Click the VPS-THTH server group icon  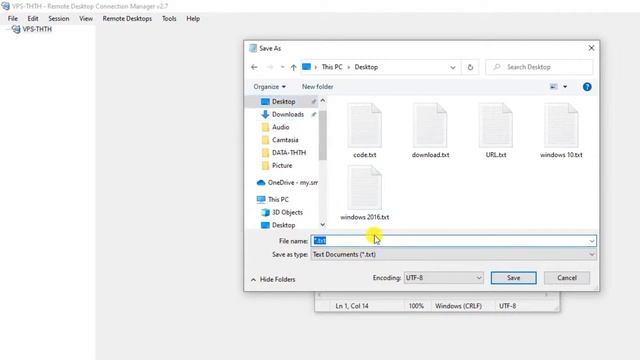16,29
